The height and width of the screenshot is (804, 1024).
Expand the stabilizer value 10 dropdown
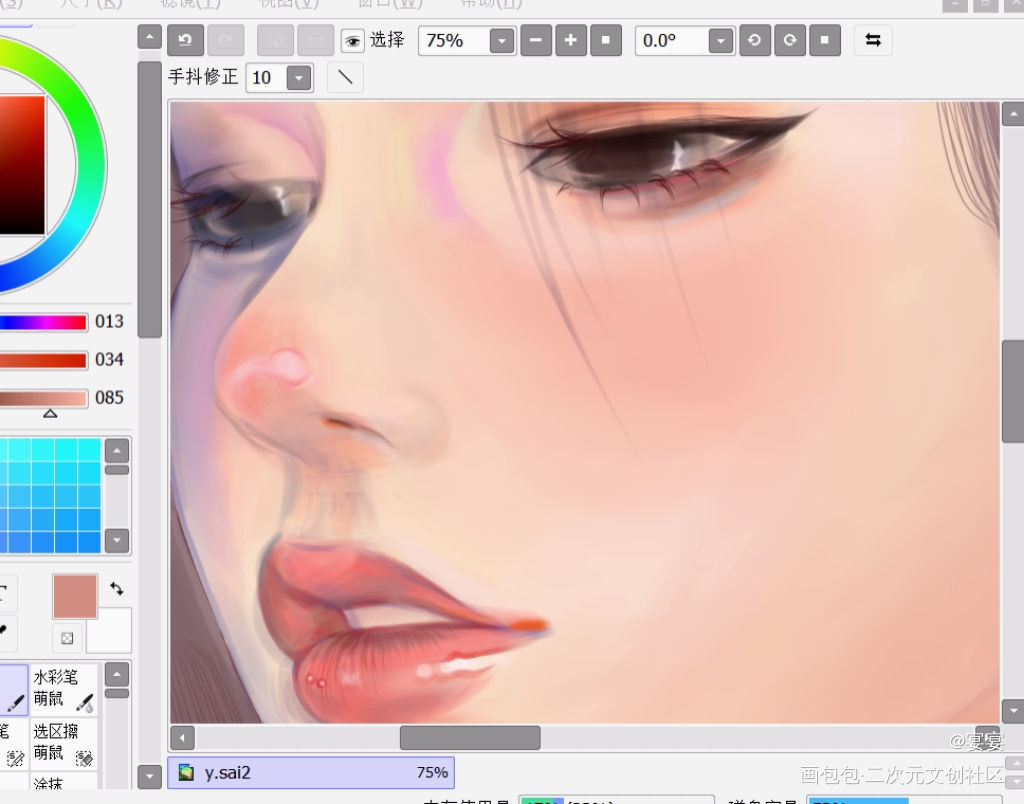click(298, 78)
